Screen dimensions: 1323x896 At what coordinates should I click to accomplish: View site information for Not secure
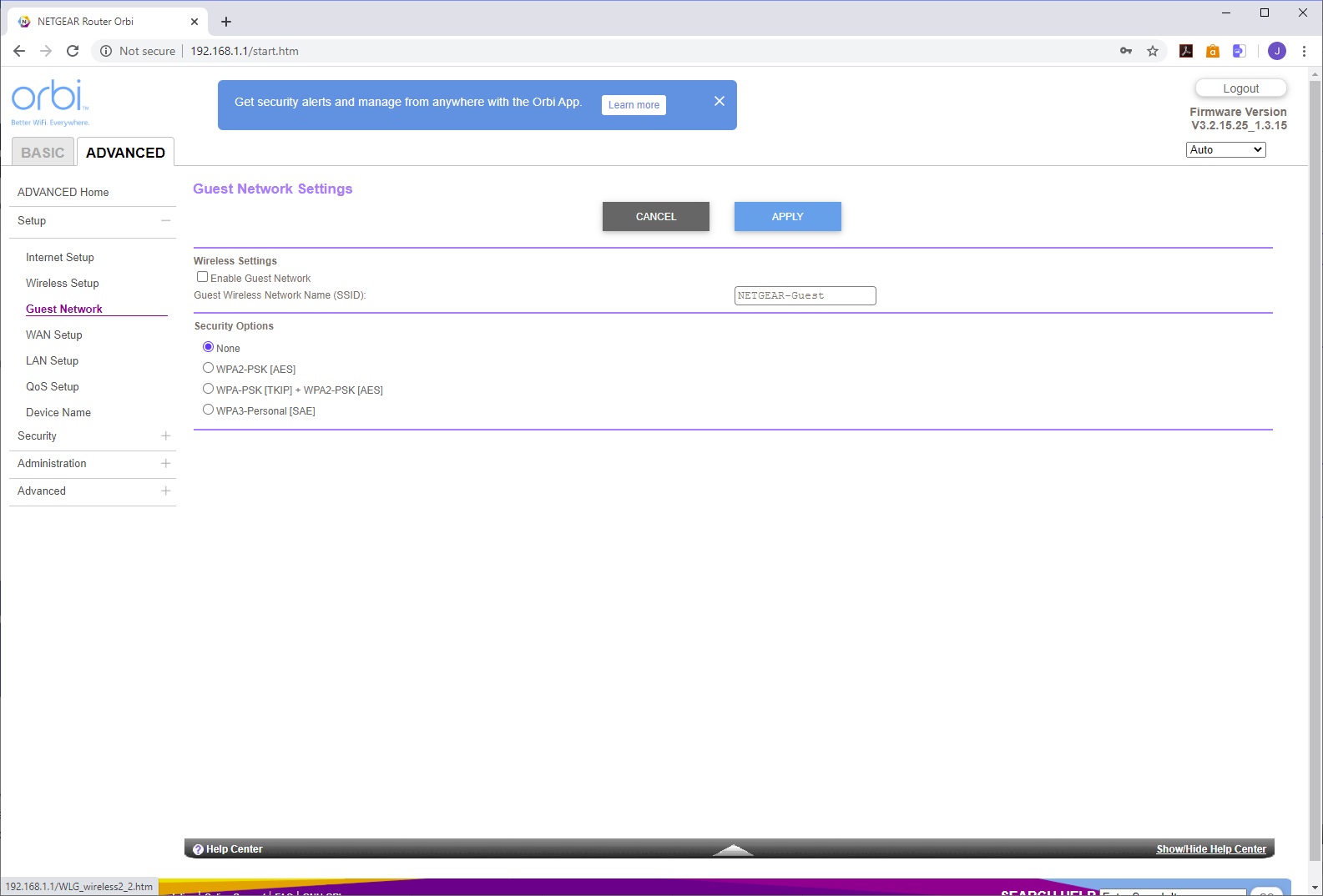138,51
